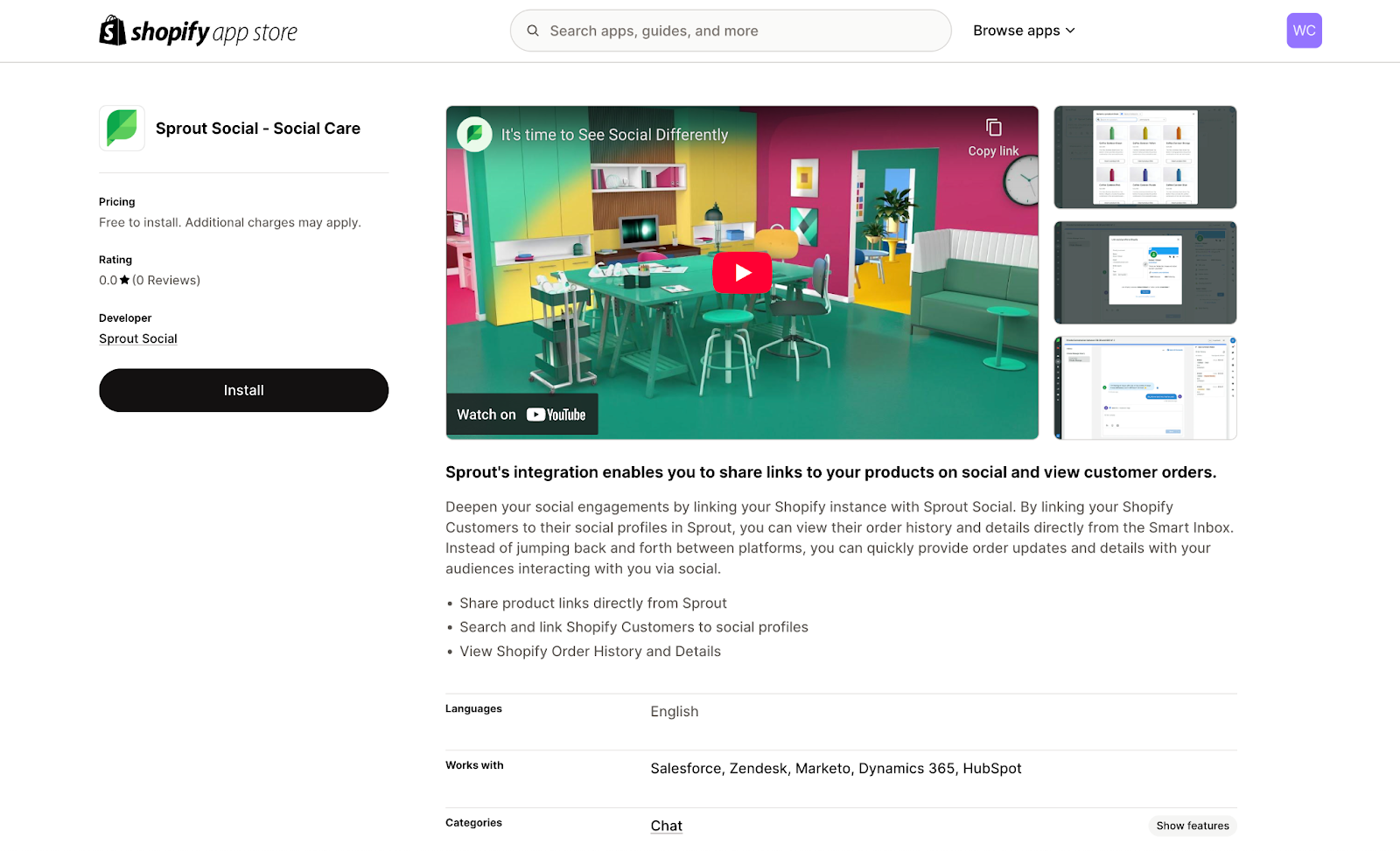Focus the Search apps, guides, and more field
The height and width of the screenshot is (851, 1400).
tap(731, 31)
